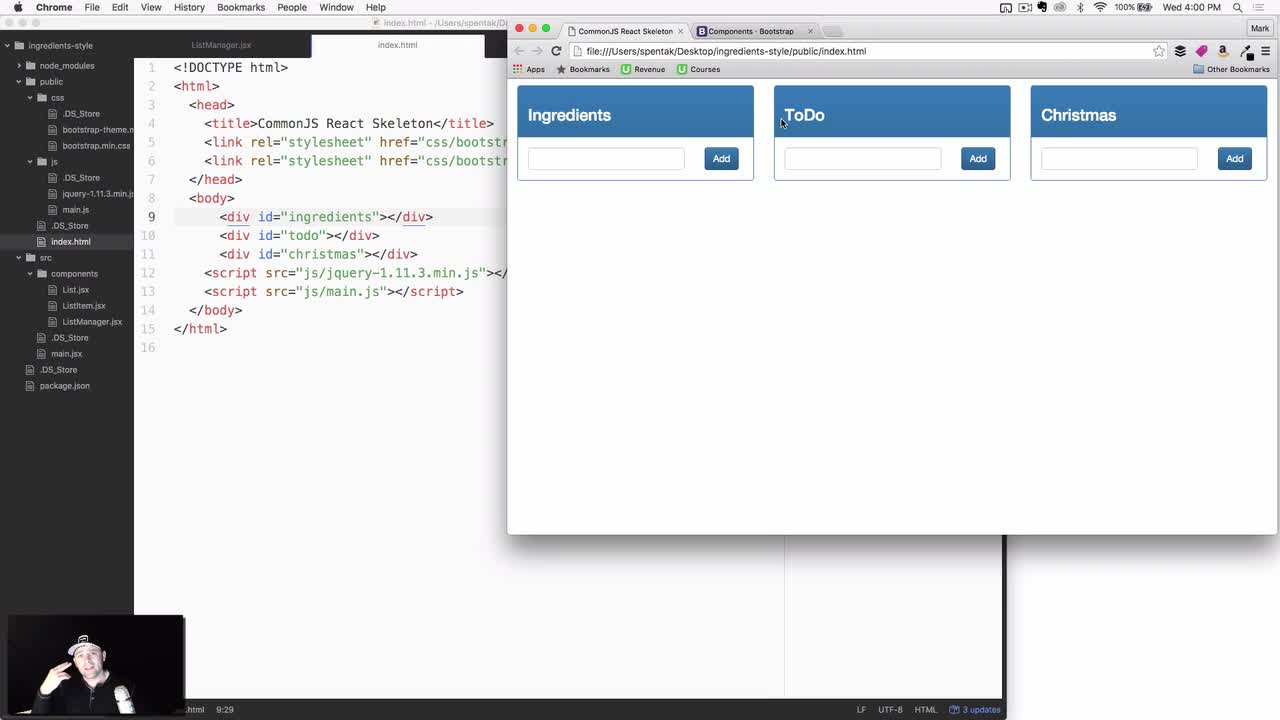Collapse the src folder
Viewport: 1280px width, 720px height.
tap(18, 257)
